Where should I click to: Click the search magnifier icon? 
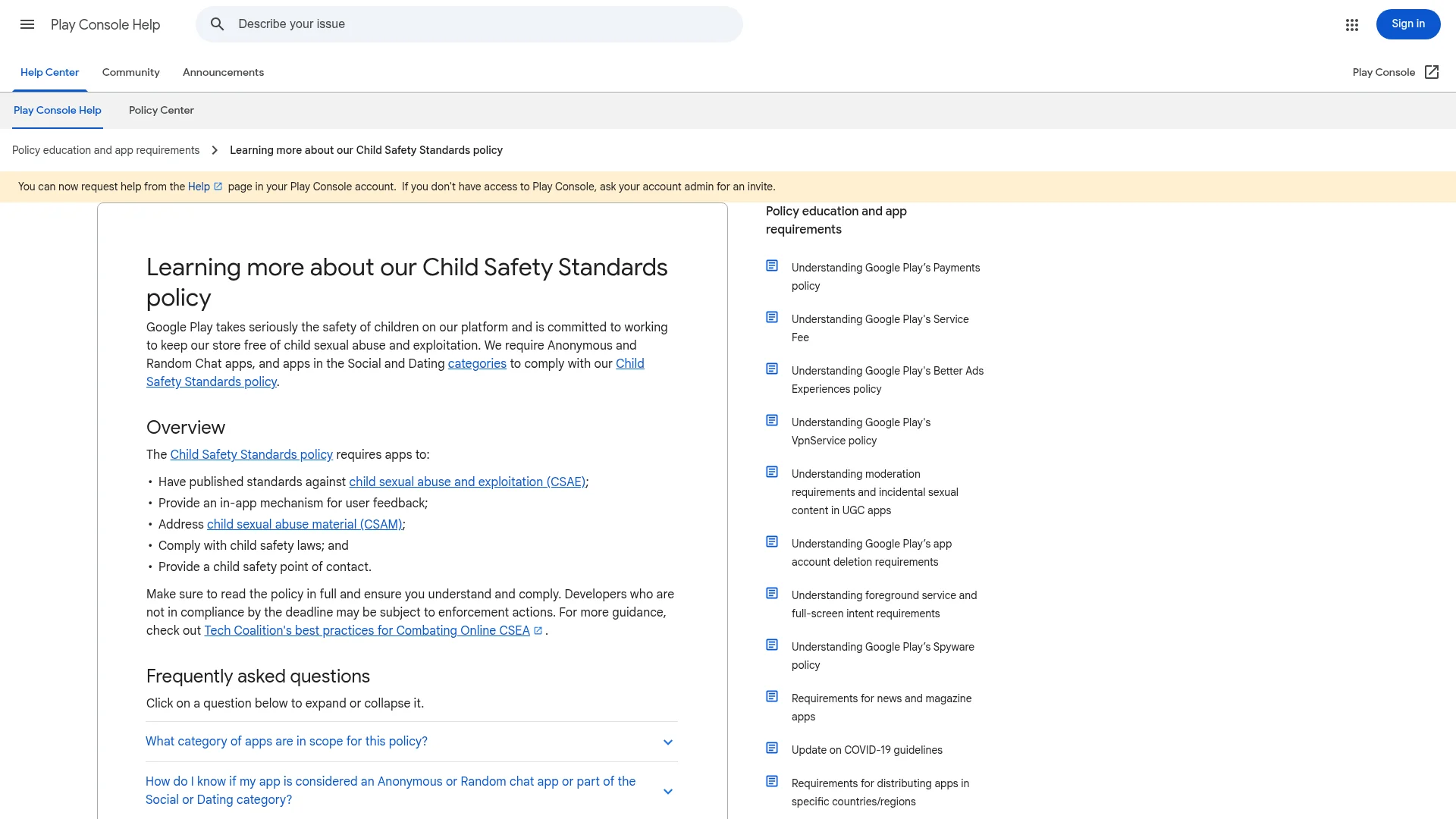pyautogui.click(x=218, y=24)
